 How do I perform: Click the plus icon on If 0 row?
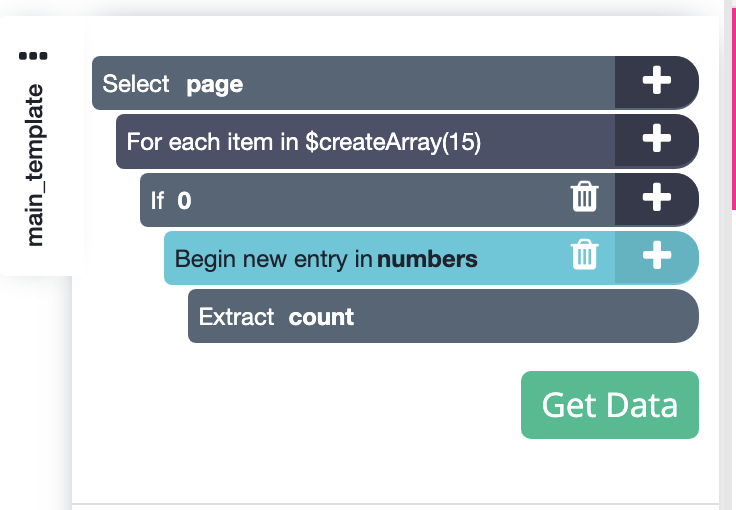coord(656,199)
